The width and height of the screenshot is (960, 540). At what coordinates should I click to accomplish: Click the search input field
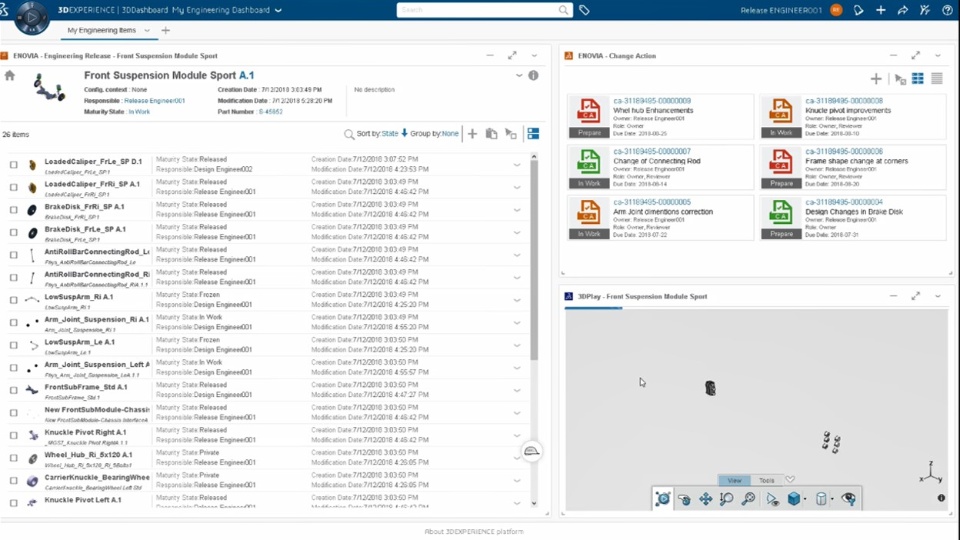click(479, 10)
